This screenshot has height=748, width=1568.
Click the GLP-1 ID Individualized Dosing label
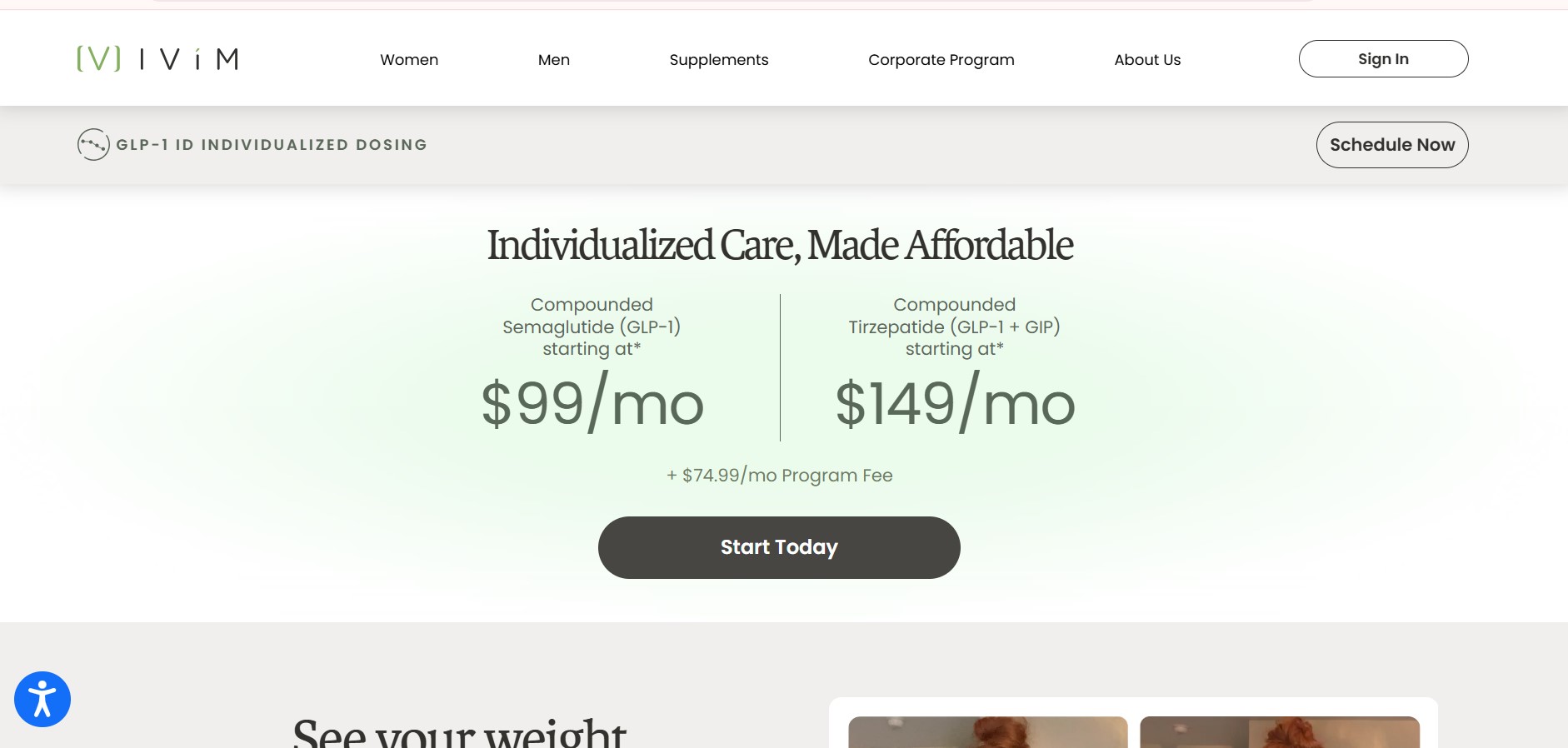point(272,145)
